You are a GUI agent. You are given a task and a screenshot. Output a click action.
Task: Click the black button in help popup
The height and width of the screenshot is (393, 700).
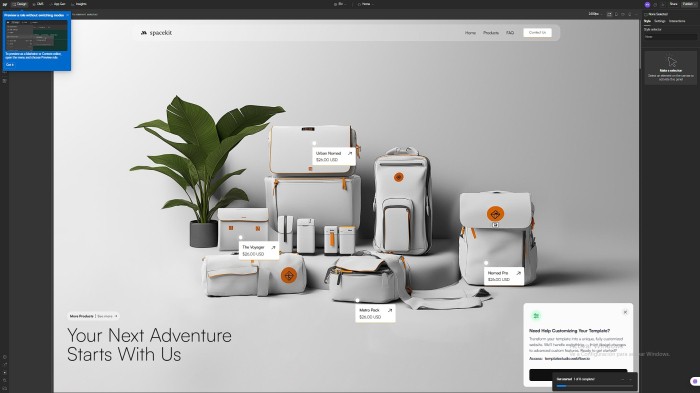click(578, 374)
